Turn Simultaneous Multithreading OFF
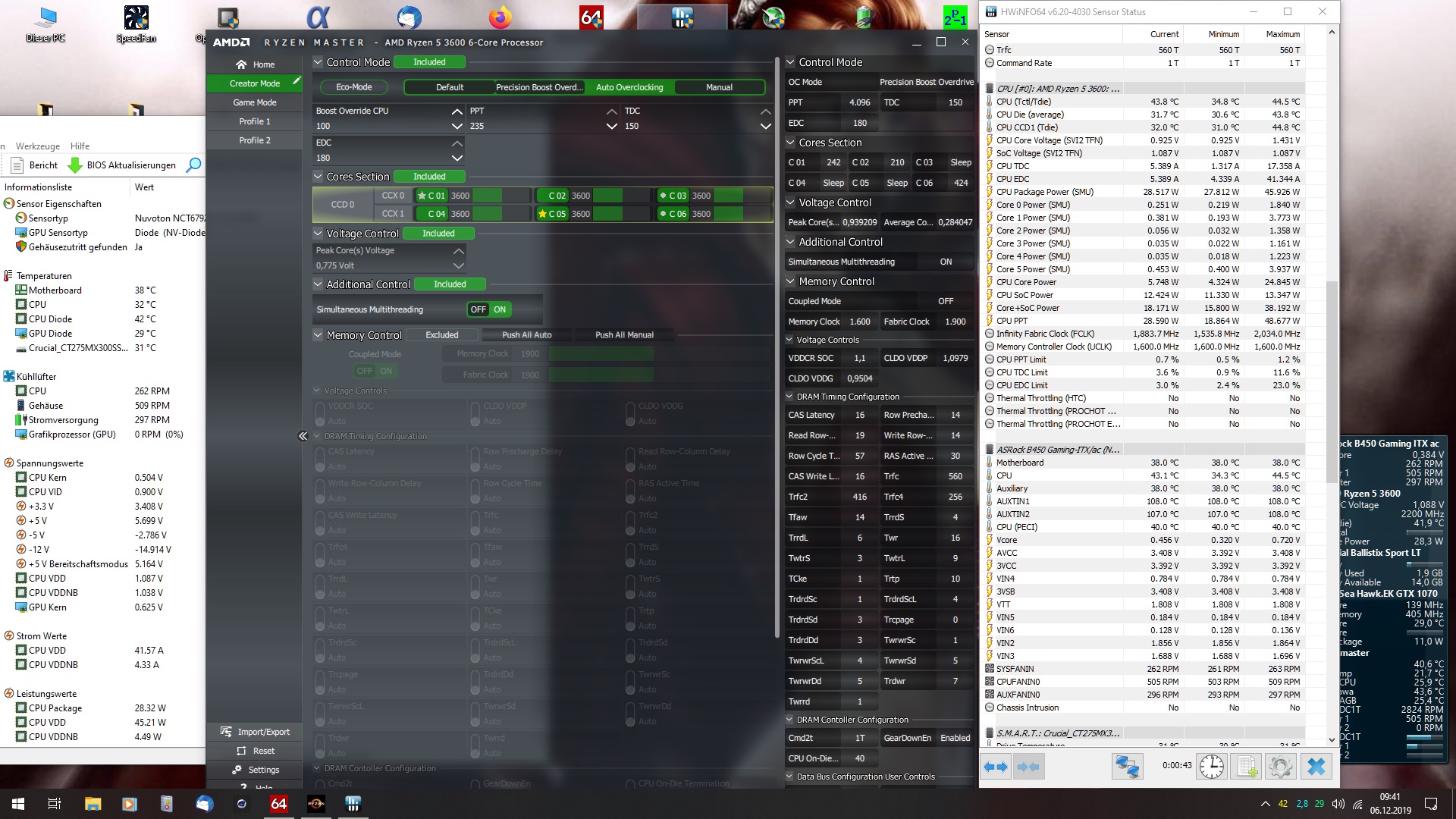This screenshot has width=1456, height=819. click(478, 309)
